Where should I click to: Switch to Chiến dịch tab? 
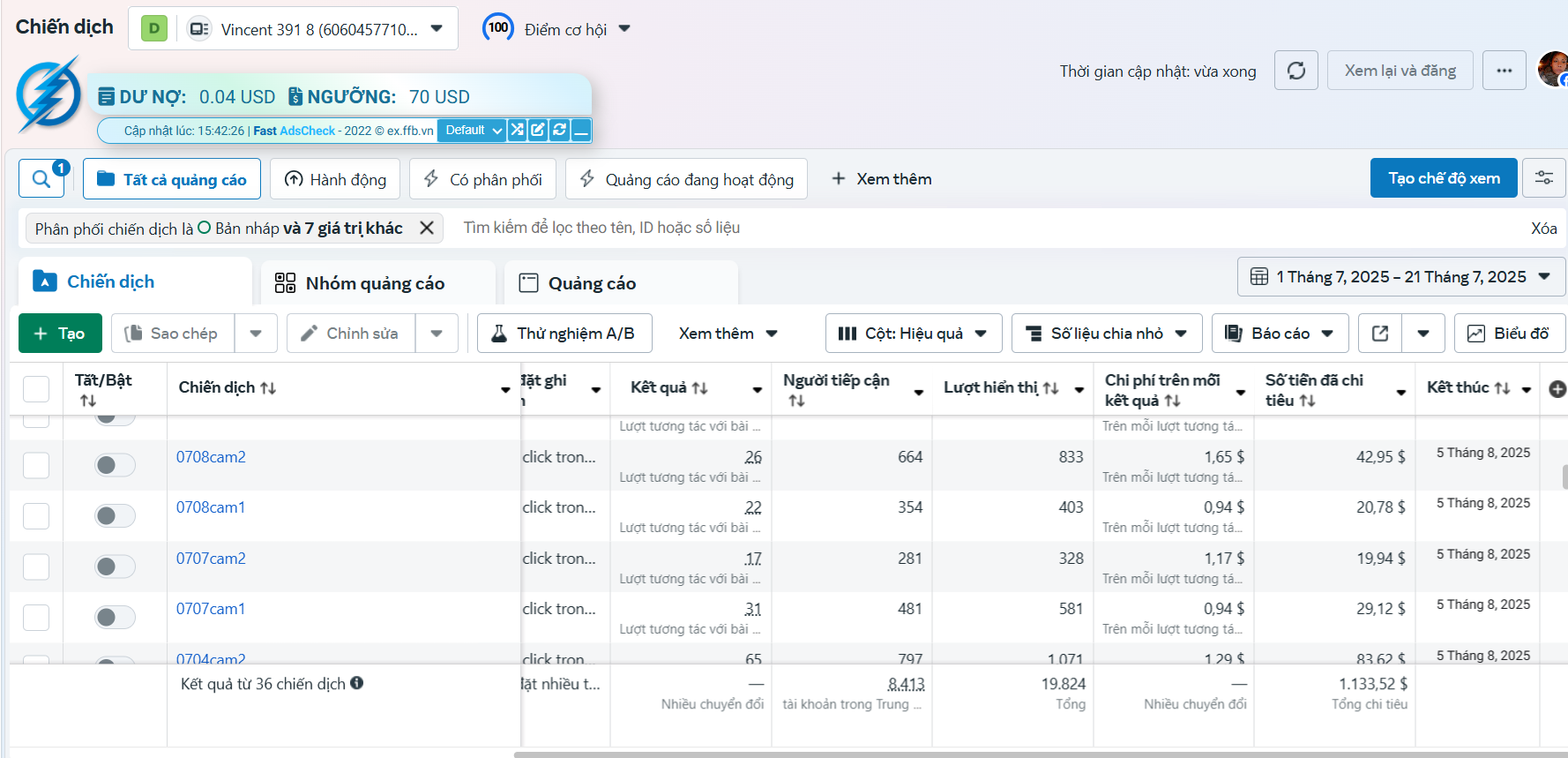click(x=135, y=281)
